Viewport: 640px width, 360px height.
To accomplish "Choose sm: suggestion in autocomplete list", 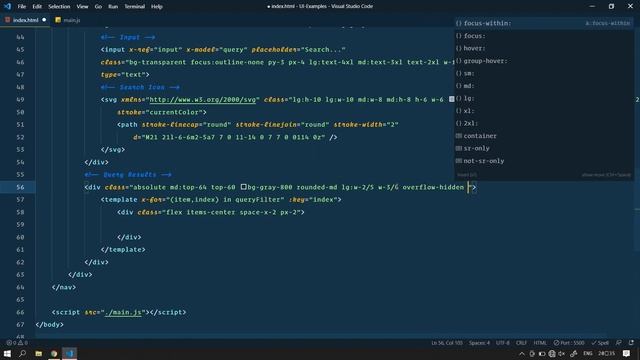I will point(544,73).
